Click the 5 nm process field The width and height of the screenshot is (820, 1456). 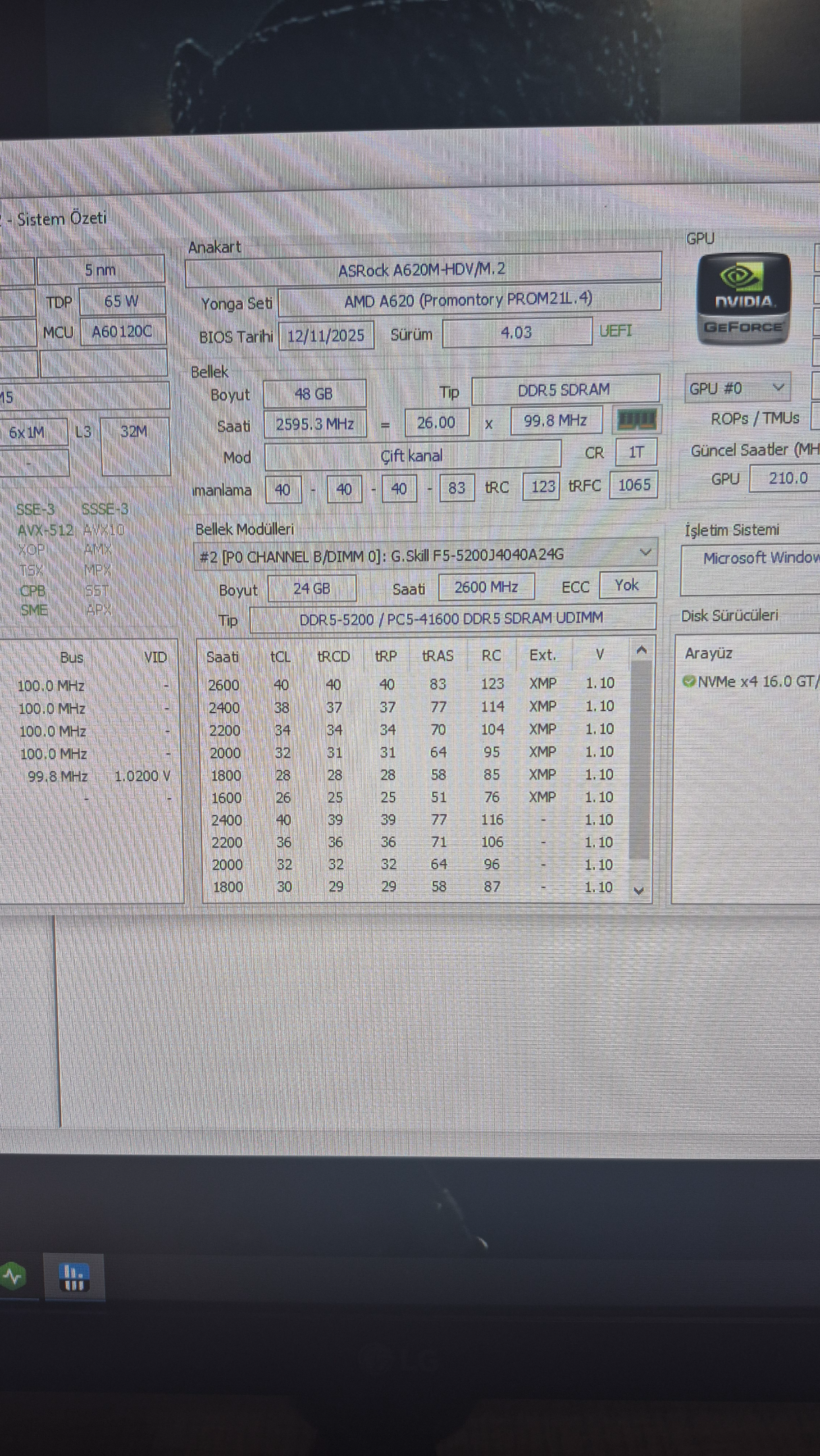[x=100, y=270]
